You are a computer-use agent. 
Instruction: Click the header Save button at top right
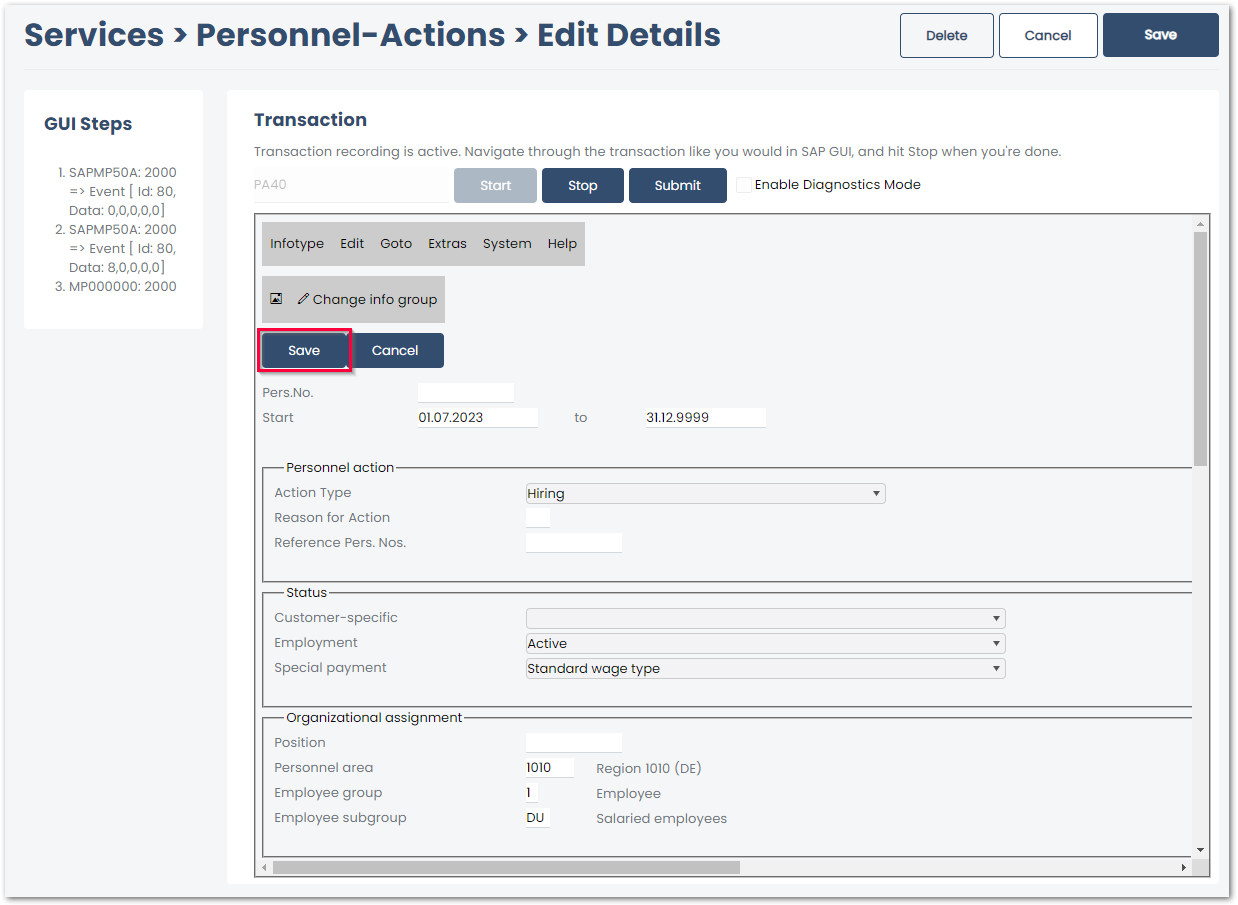click(1161, 35)
